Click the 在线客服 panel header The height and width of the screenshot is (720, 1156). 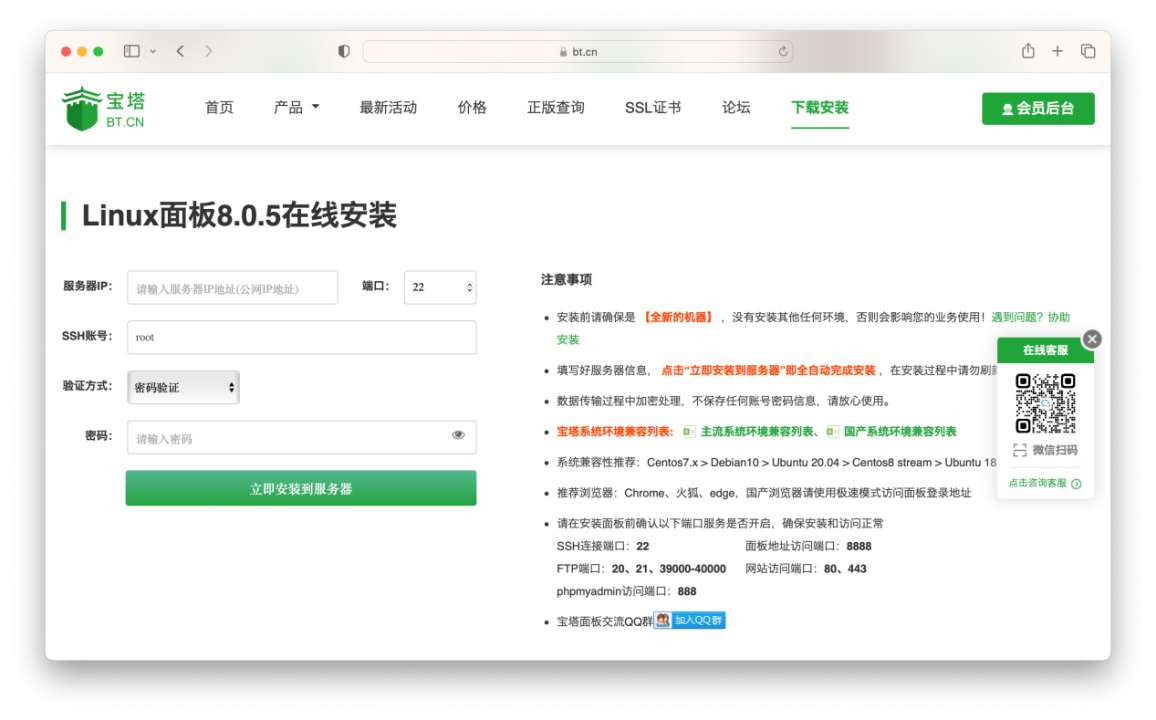pyautogui.click(x=1045, y=350)
